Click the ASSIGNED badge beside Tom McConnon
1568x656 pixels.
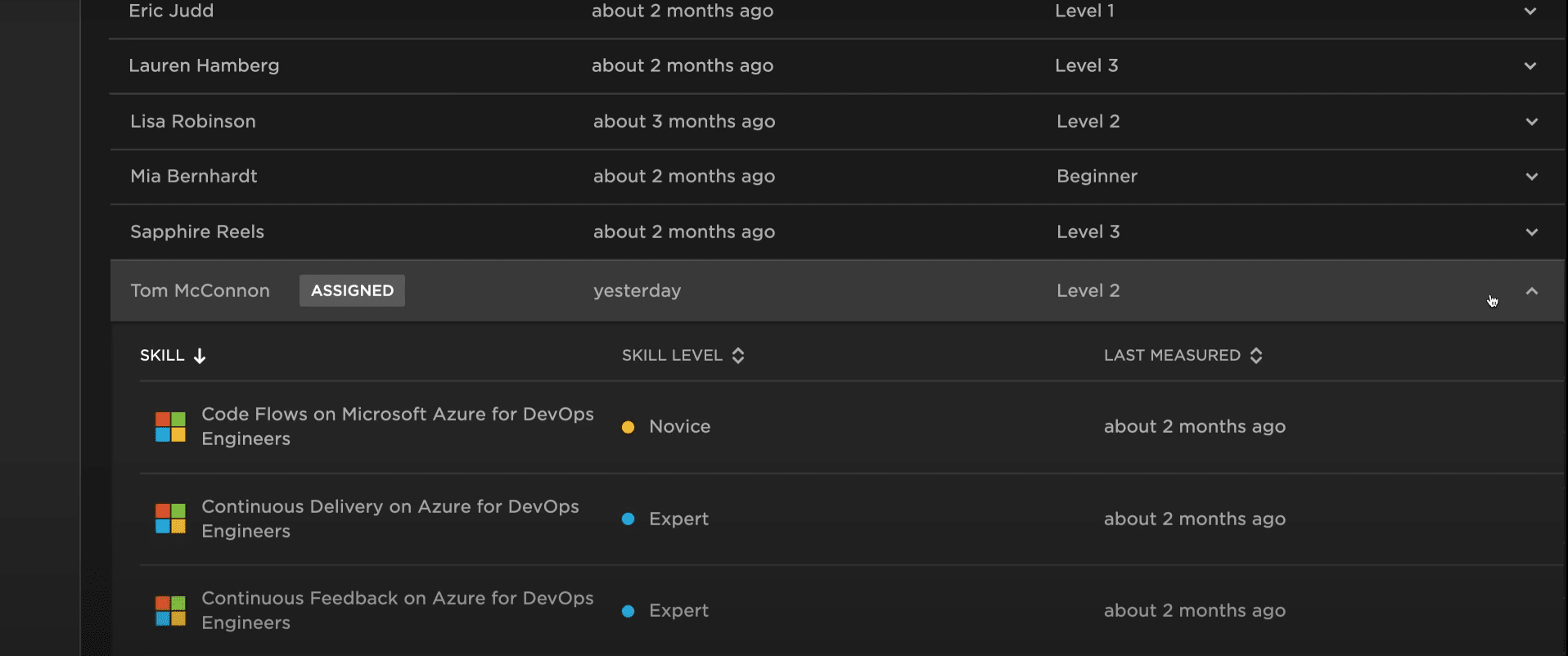coord(352,290)
